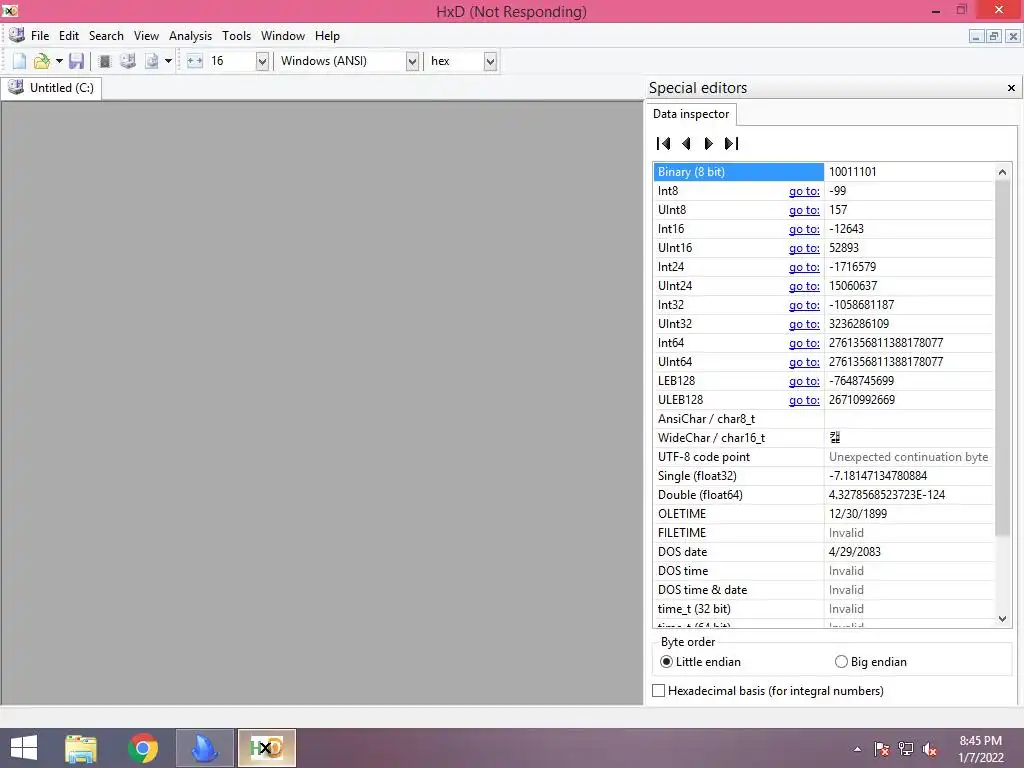The width and height of the screenshot is (1024, 768).
Task: Launch File Explorer from taskbar
Action: pos(81,748)
